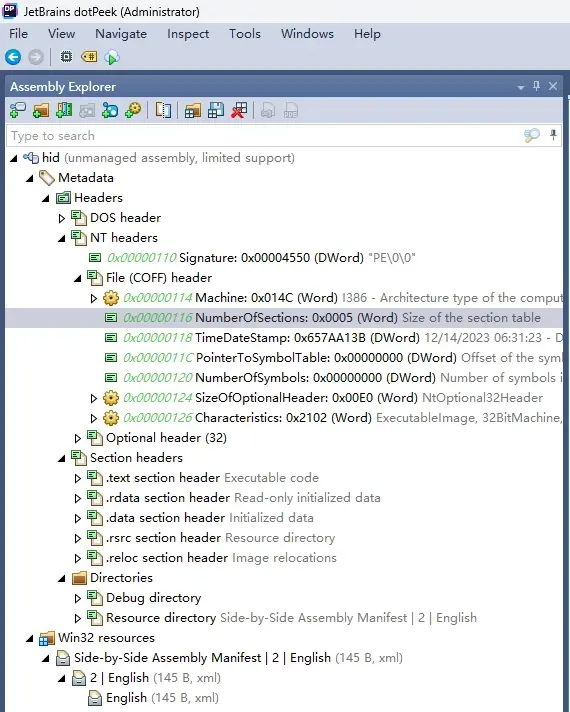Click the Metadata tag icon
Image resolution: width=570 pixels, height=712 pixels.
[x=46, y=178]
